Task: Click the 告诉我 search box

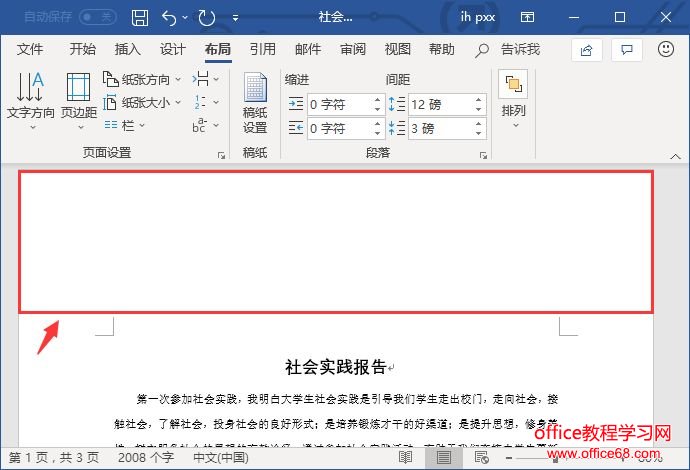Action: point(508,49)
